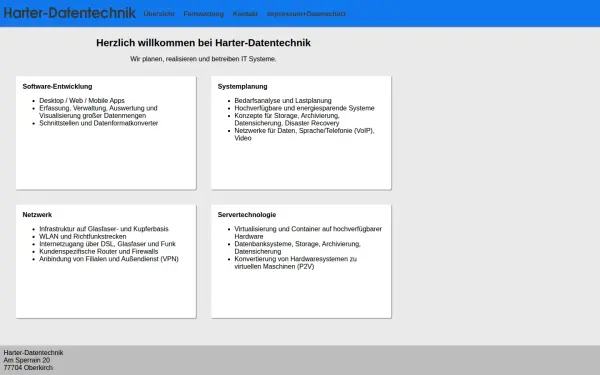Click Virtualisierung und Container list entry
Viewport: 600px width, 375px height.
click(308, 233)
